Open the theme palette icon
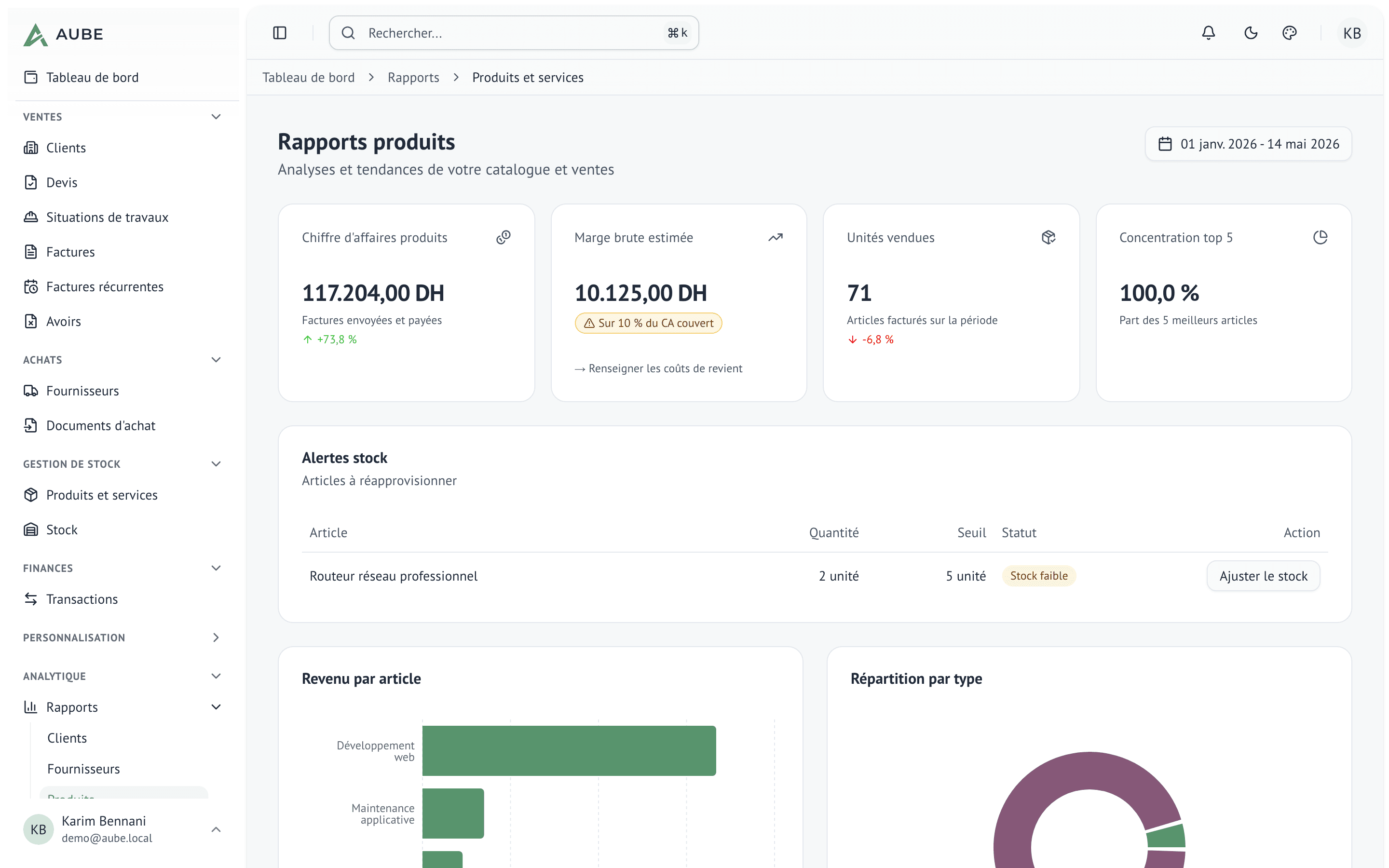This screenshot has height=868, width=1389. point(1289,33)
